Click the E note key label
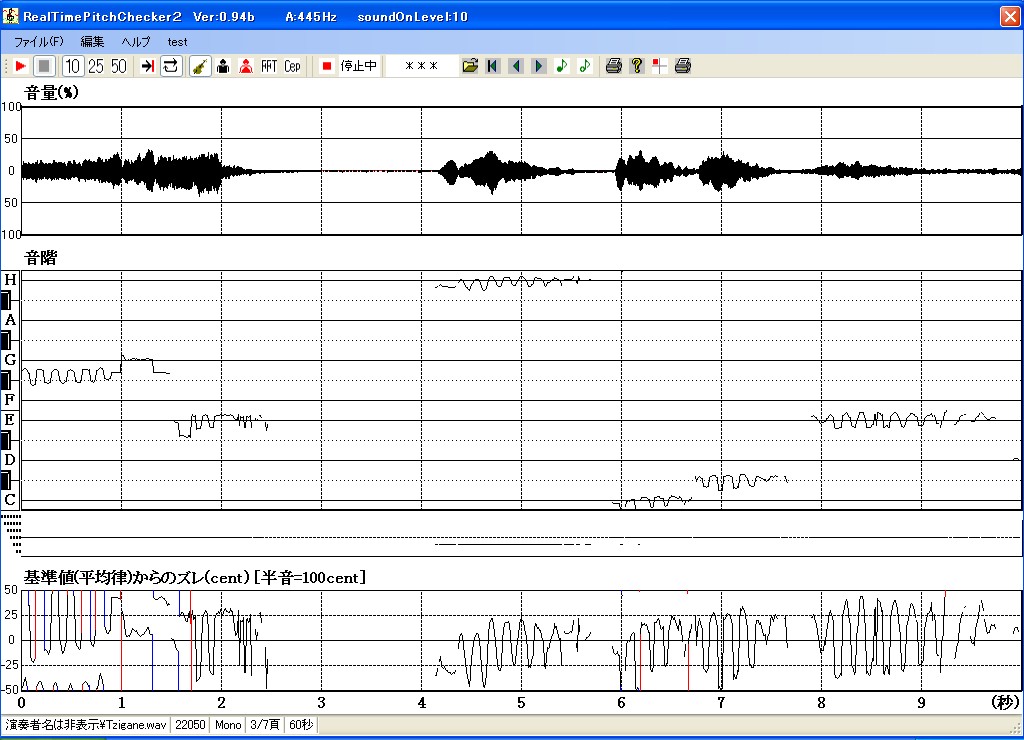The height and width of the screenshot is (740, 1024). point(10,420)
